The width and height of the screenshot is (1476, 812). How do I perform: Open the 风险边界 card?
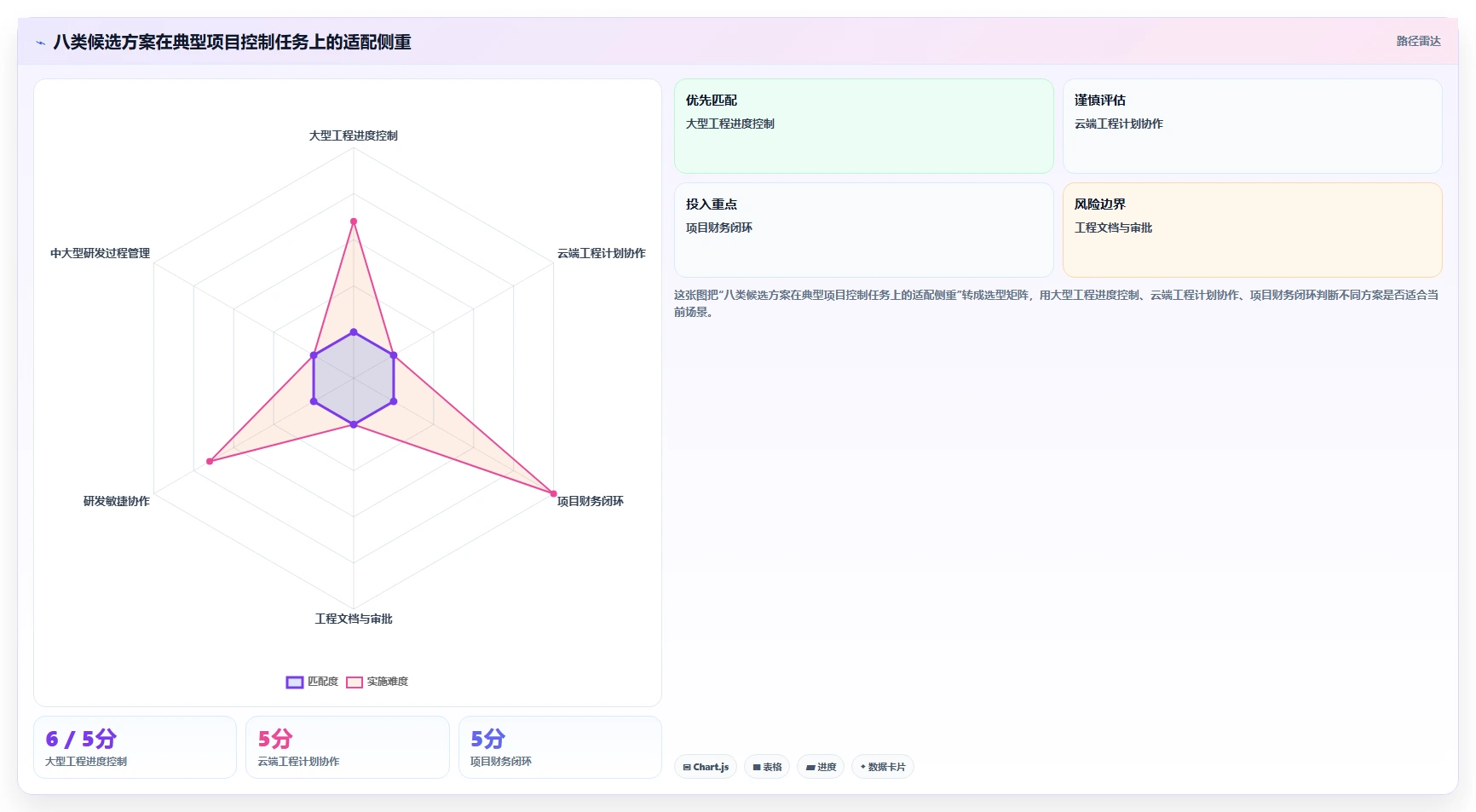coord(1253,230)
